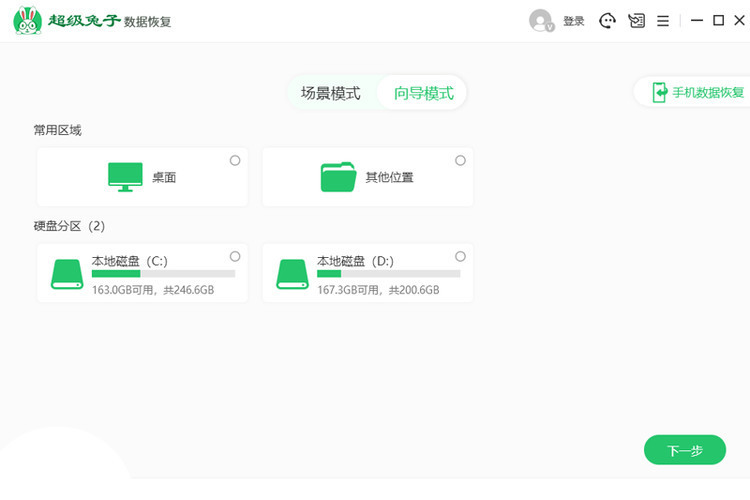
Task: Click 167.3GB可用 capacity text
Action: click(378, 290)
